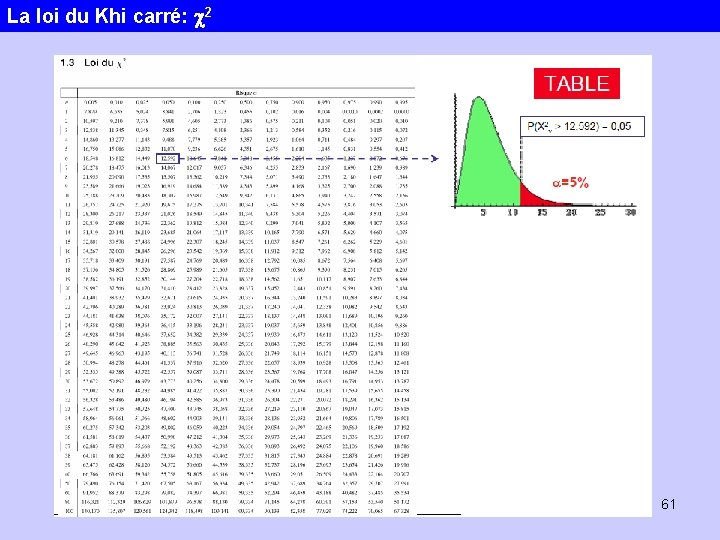Click the slide title 'La loi du Khi carré'

coord(109,17)
